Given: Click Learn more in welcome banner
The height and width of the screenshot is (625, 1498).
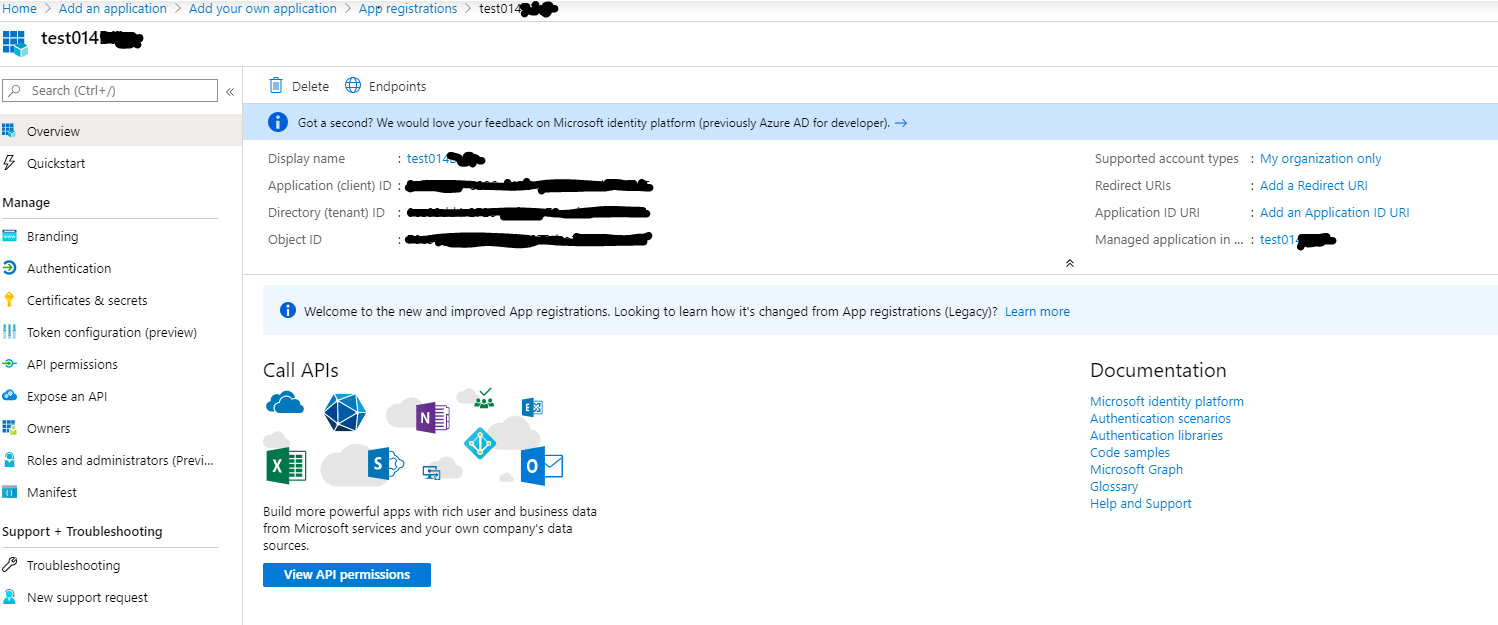Looking at the screenshot, I should point(1037,312).
